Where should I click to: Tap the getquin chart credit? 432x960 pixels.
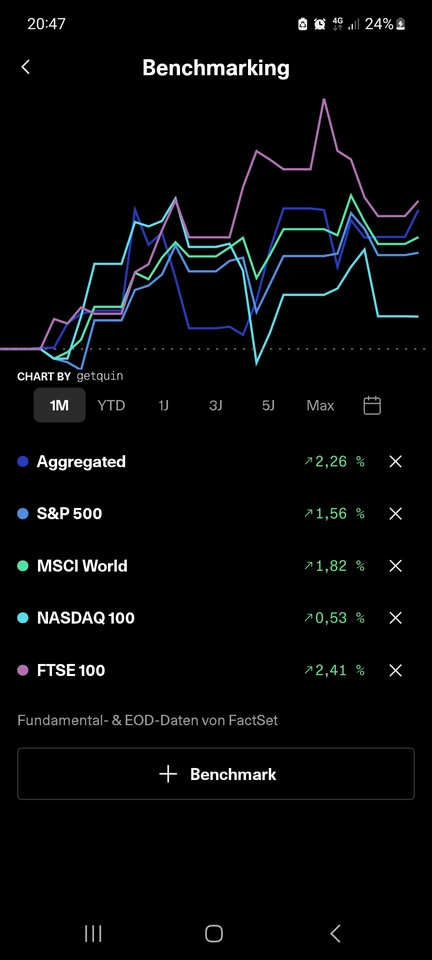(x=100, y=376)
